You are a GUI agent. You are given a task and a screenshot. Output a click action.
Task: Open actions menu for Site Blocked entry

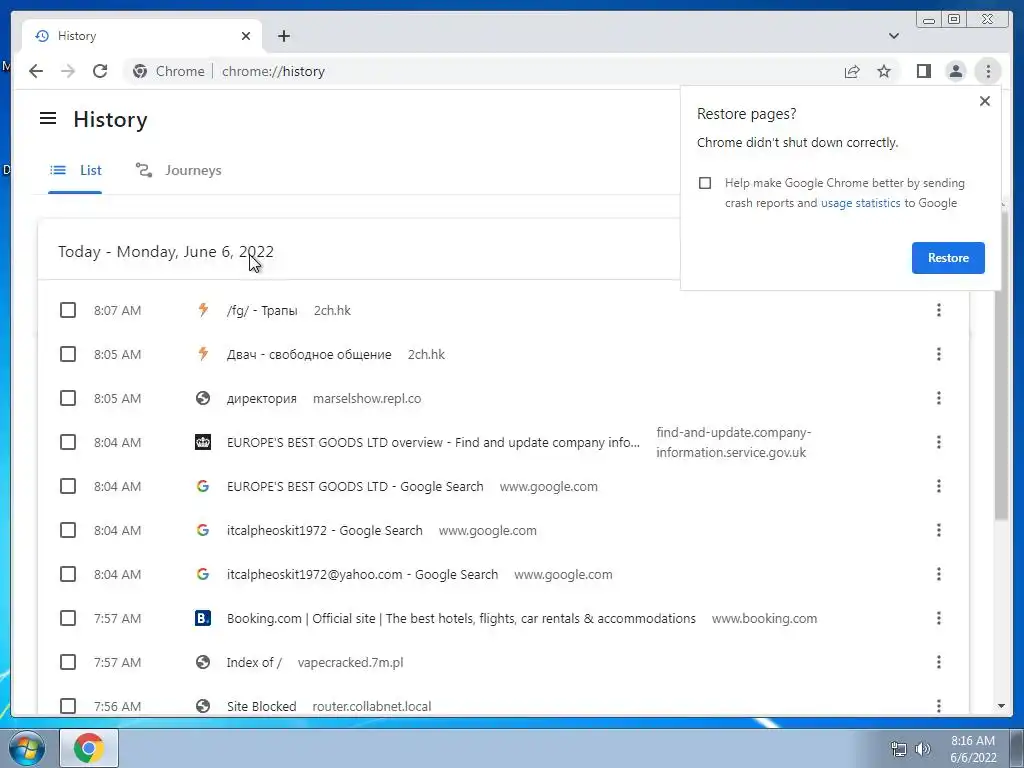pyautogui.click(x=938, y=706)
